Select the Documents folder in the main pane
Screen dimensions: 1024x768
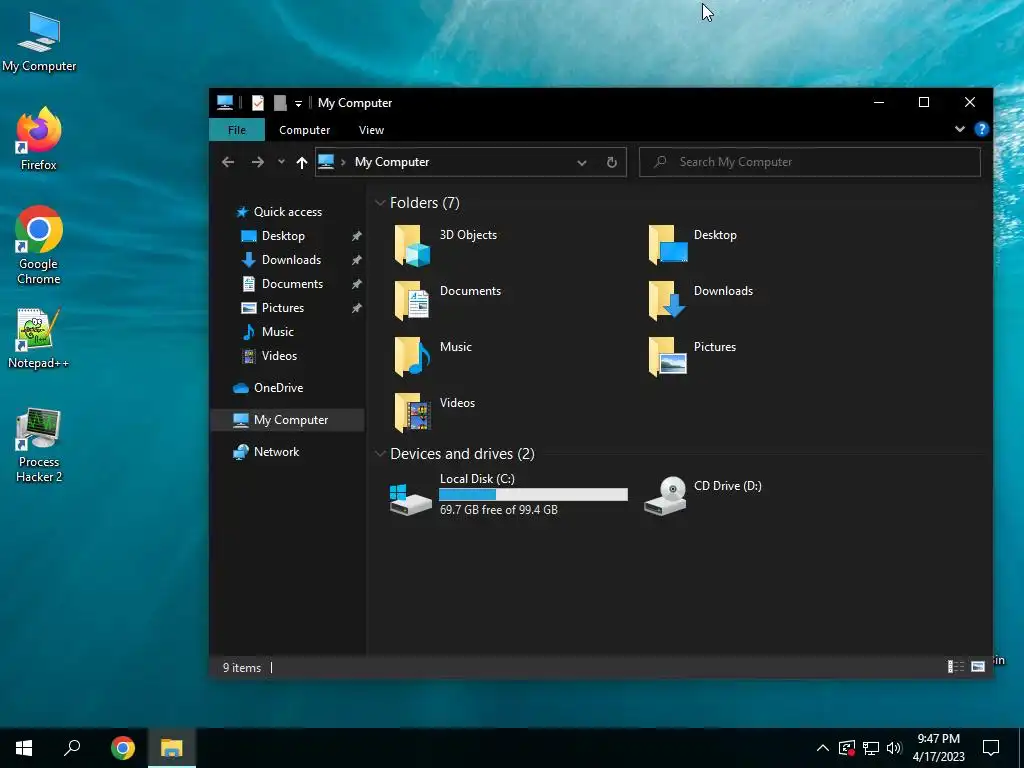(x=448, y=300)
